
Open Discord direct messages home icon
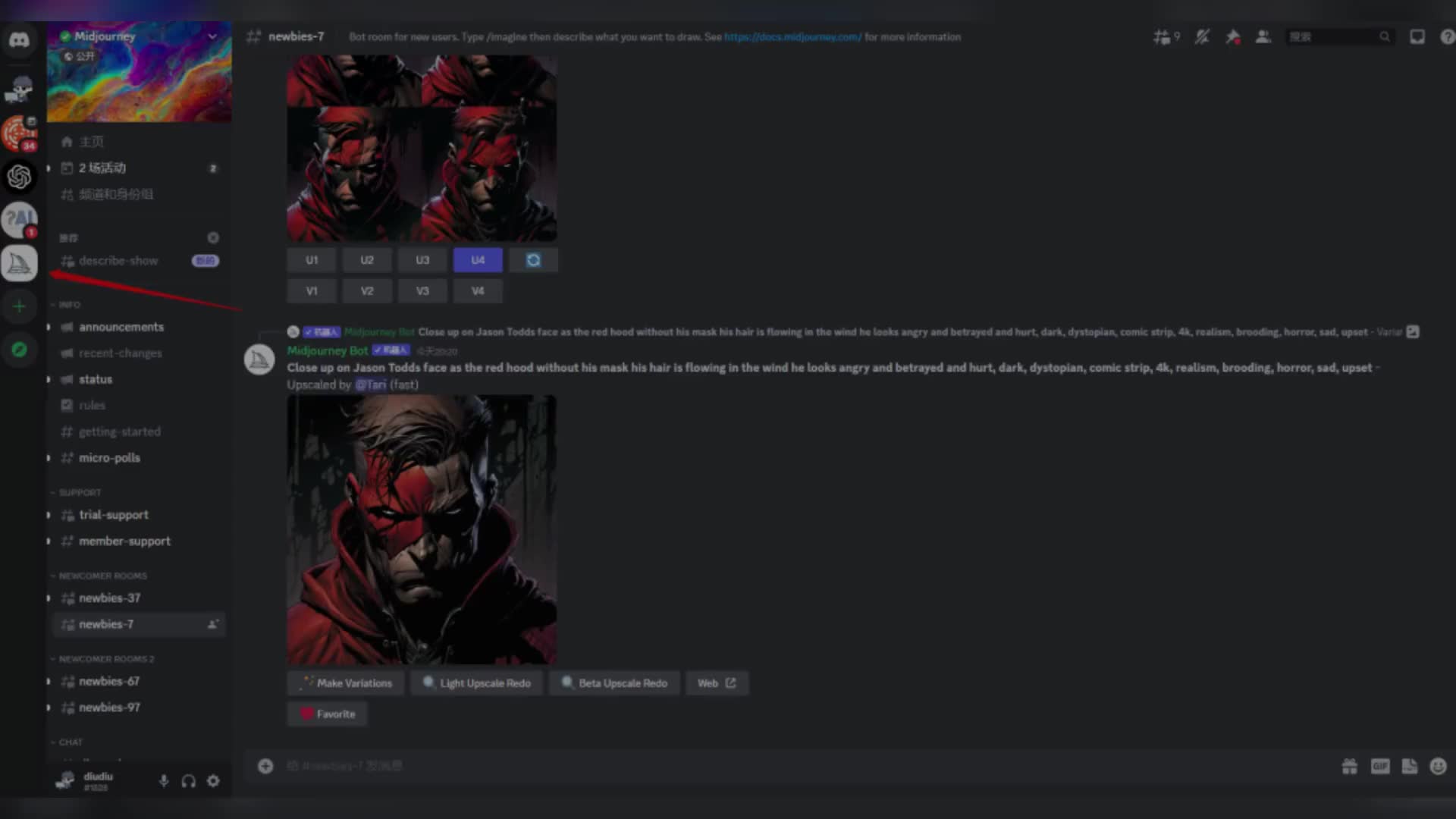click(19, 39)
